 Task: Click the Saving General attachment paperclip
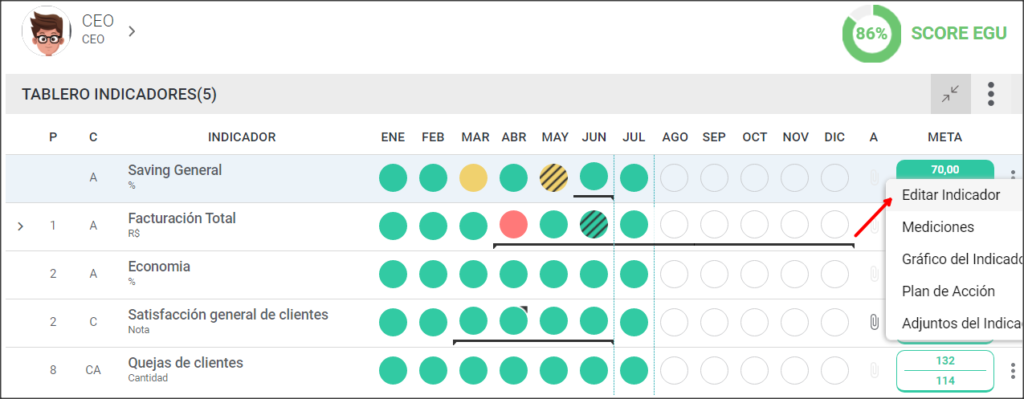pos(873,178)
